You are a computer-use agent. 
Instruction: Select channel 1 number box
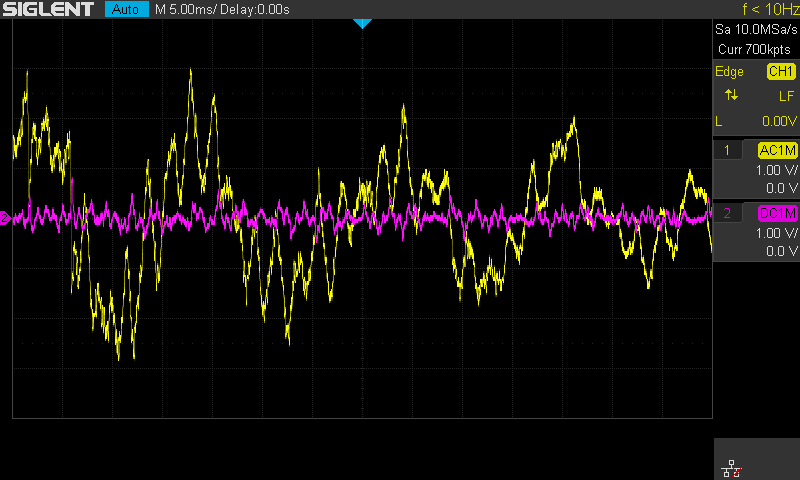pos(727,150)
